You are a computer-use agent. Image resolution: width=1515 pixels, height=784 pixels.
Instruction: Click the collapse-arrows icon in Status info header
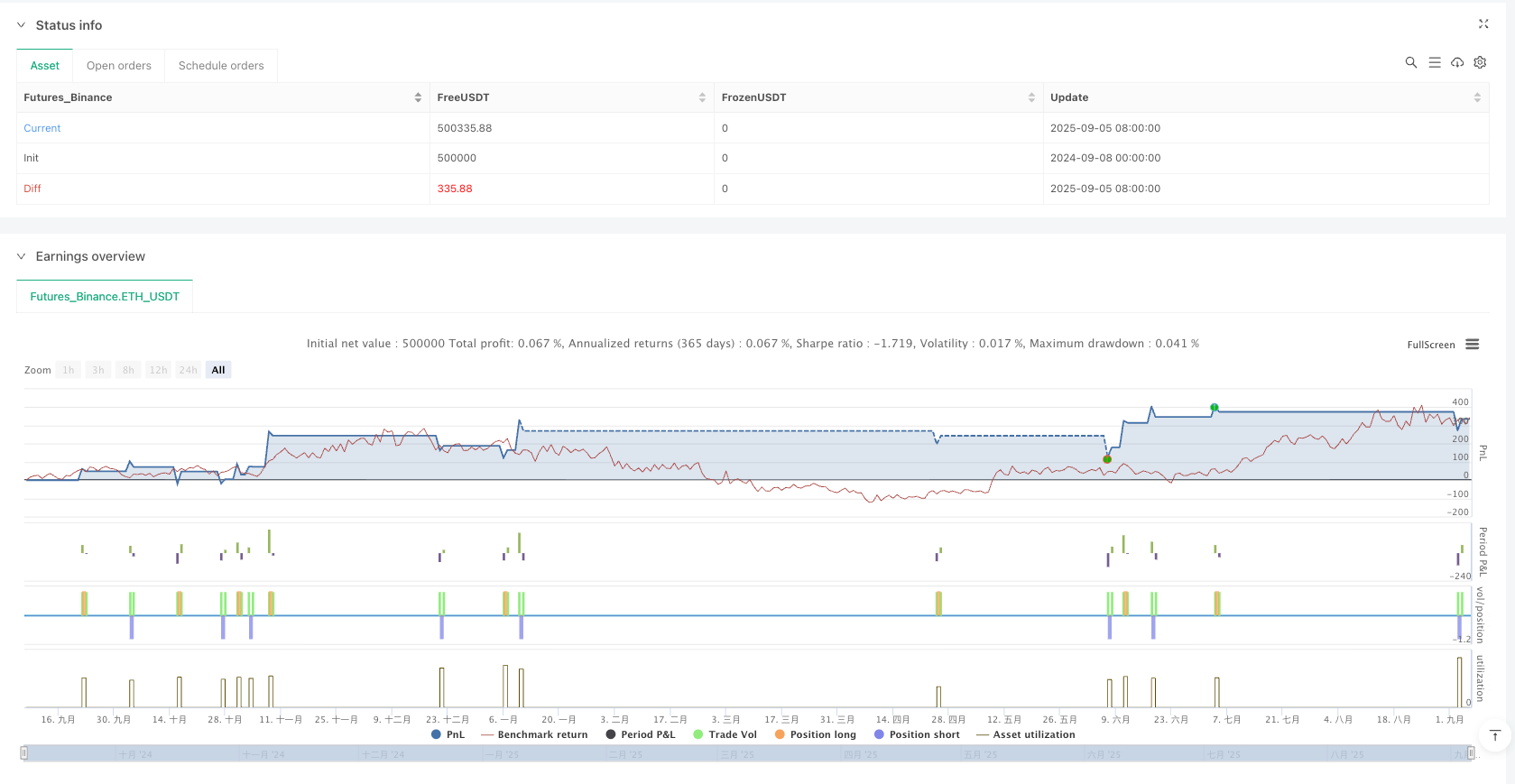1483,24
